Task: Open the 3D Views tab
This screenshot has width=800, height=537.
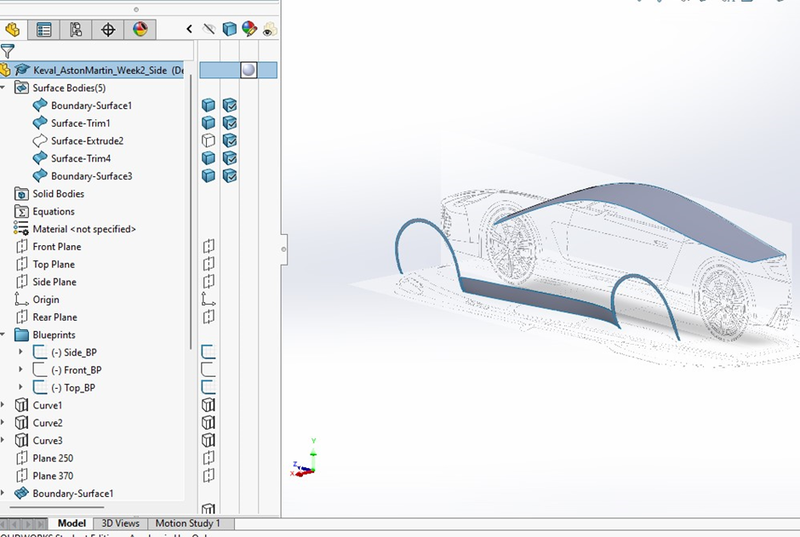Action: [120, 523]
